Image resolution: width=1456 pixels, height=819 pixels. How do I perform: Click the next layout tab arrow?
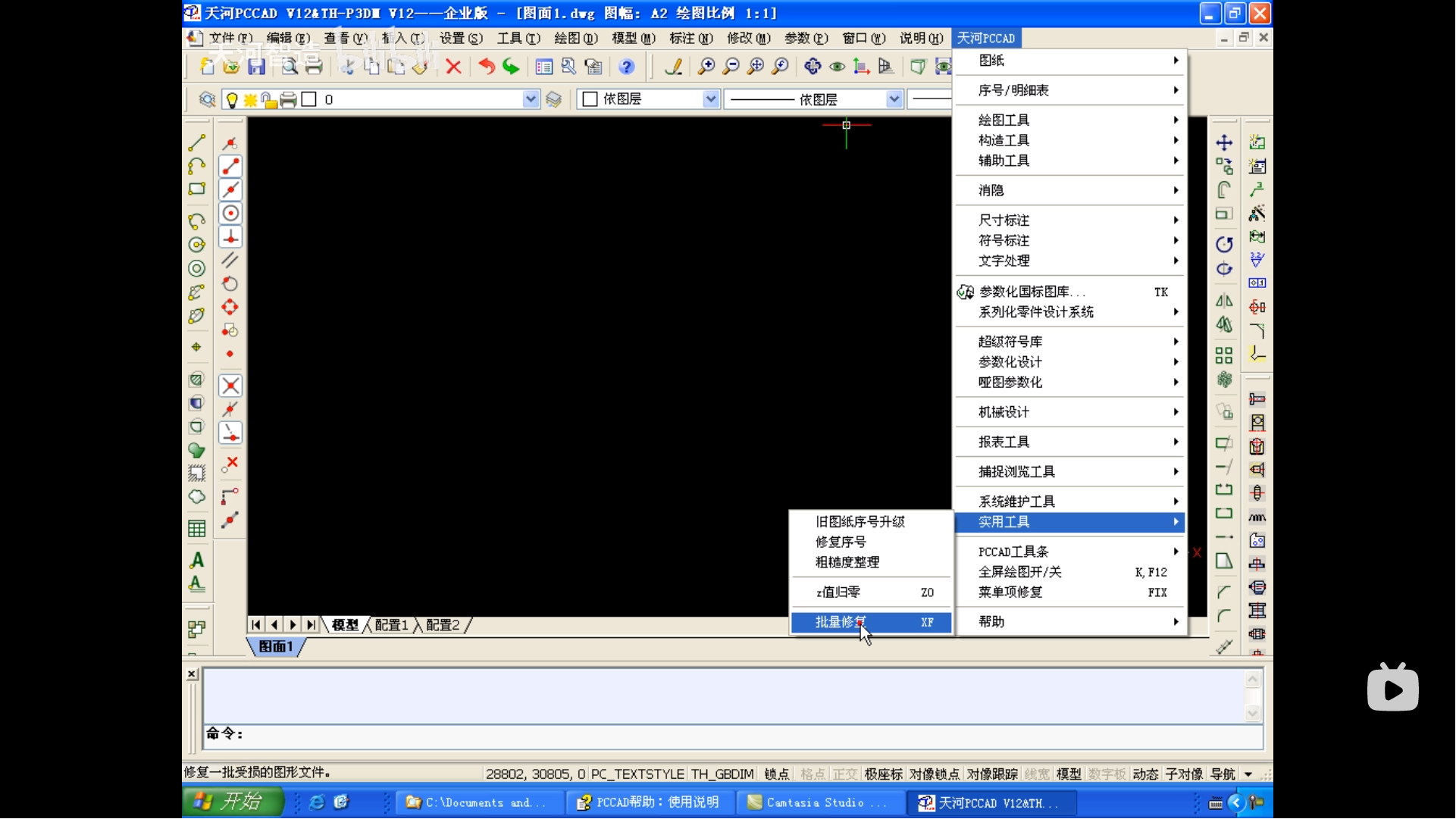click(x=293, y=625)
